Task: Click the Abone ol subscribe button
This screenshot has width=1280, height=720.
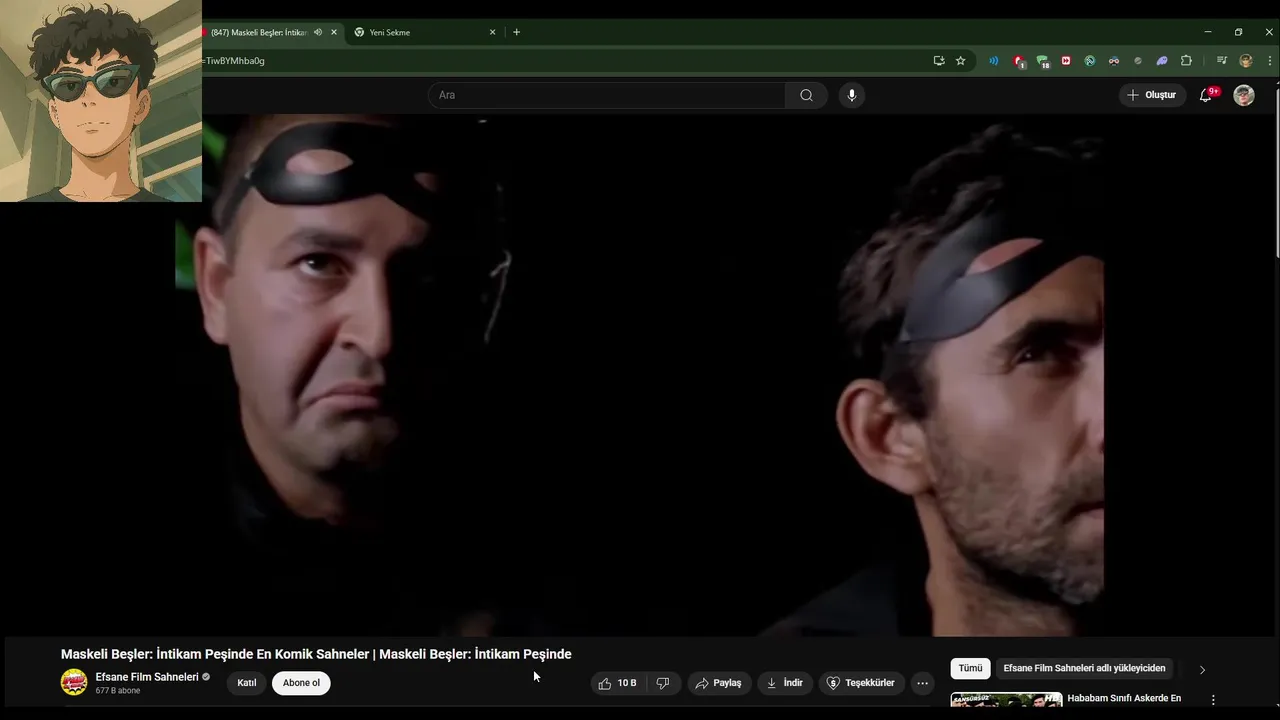Action: pyautogui.click(x=301, y=683)
